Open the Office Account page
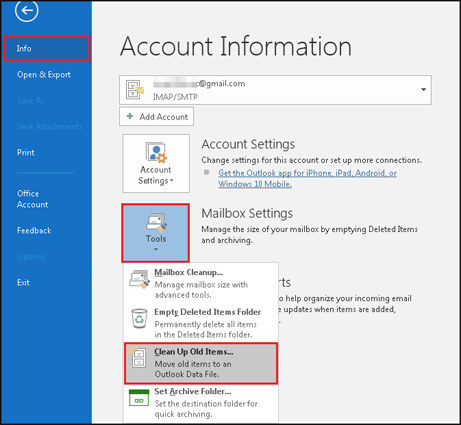The image size is (461, 425). coord(33,199)
